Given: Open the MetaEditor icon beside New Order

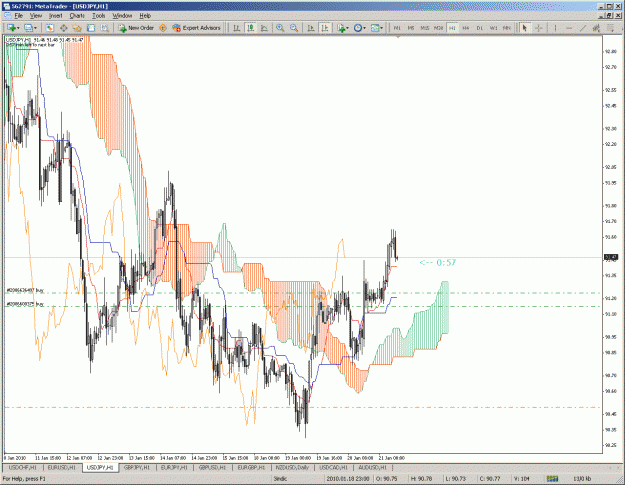Looking at the screenshot, I should [163, 28].
